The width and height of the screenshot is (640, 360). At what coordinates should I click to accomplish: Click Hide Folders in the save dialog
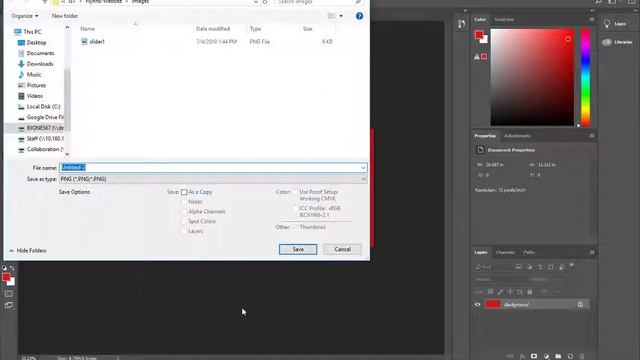pyautogui.click(x=28, y=251)
